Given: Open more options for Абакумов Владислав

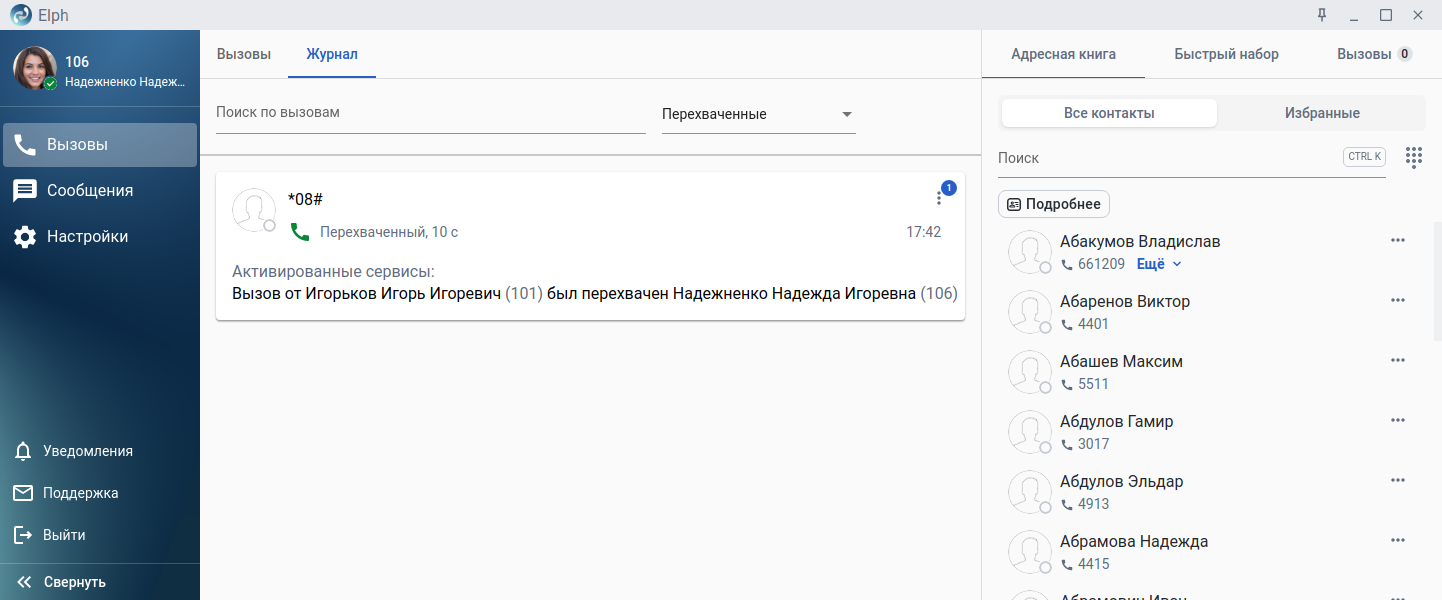Looking at the screenshot, I should tap(1398, 240).
